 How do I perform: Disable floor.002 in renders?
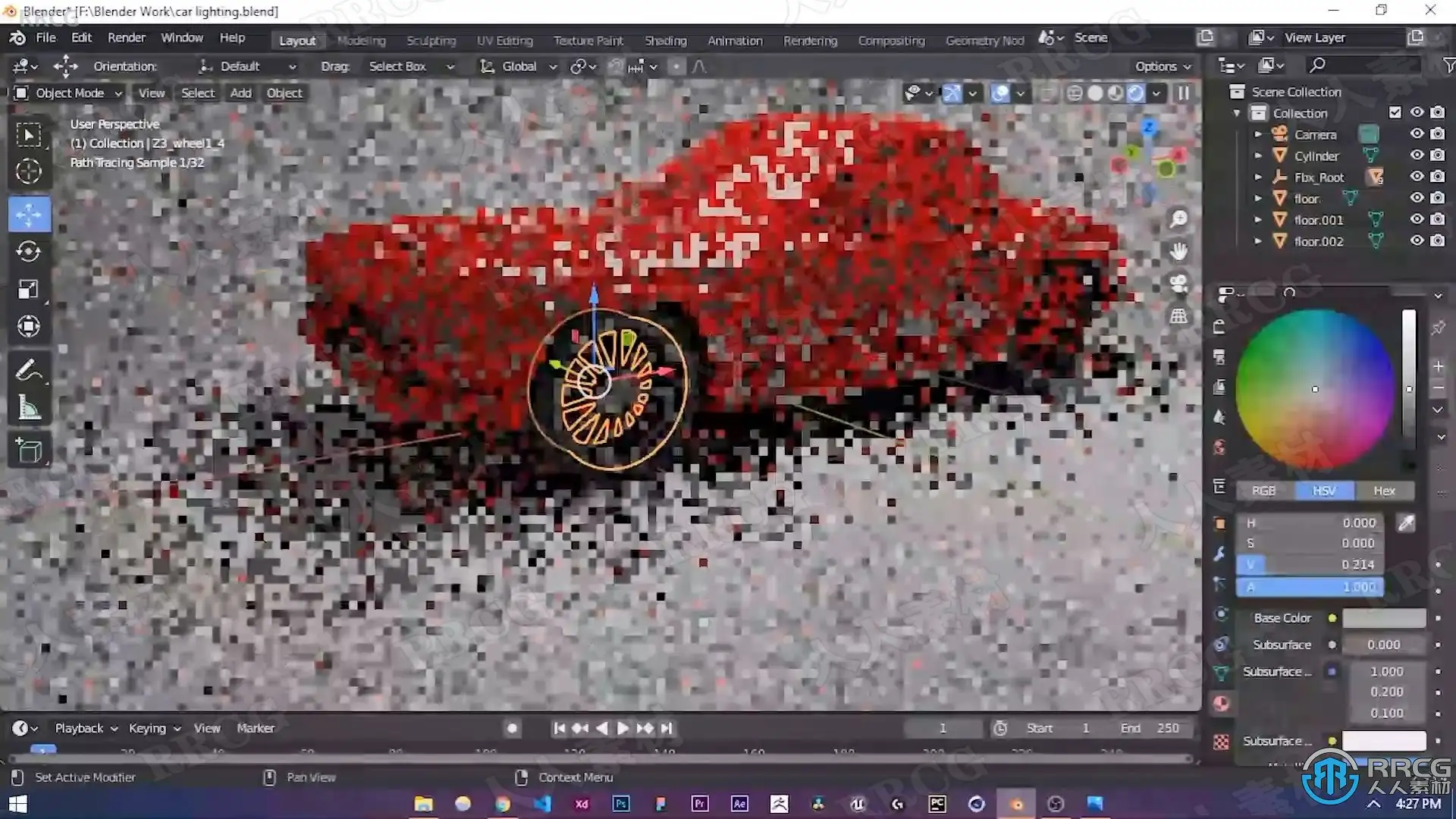click(1438, 241)
